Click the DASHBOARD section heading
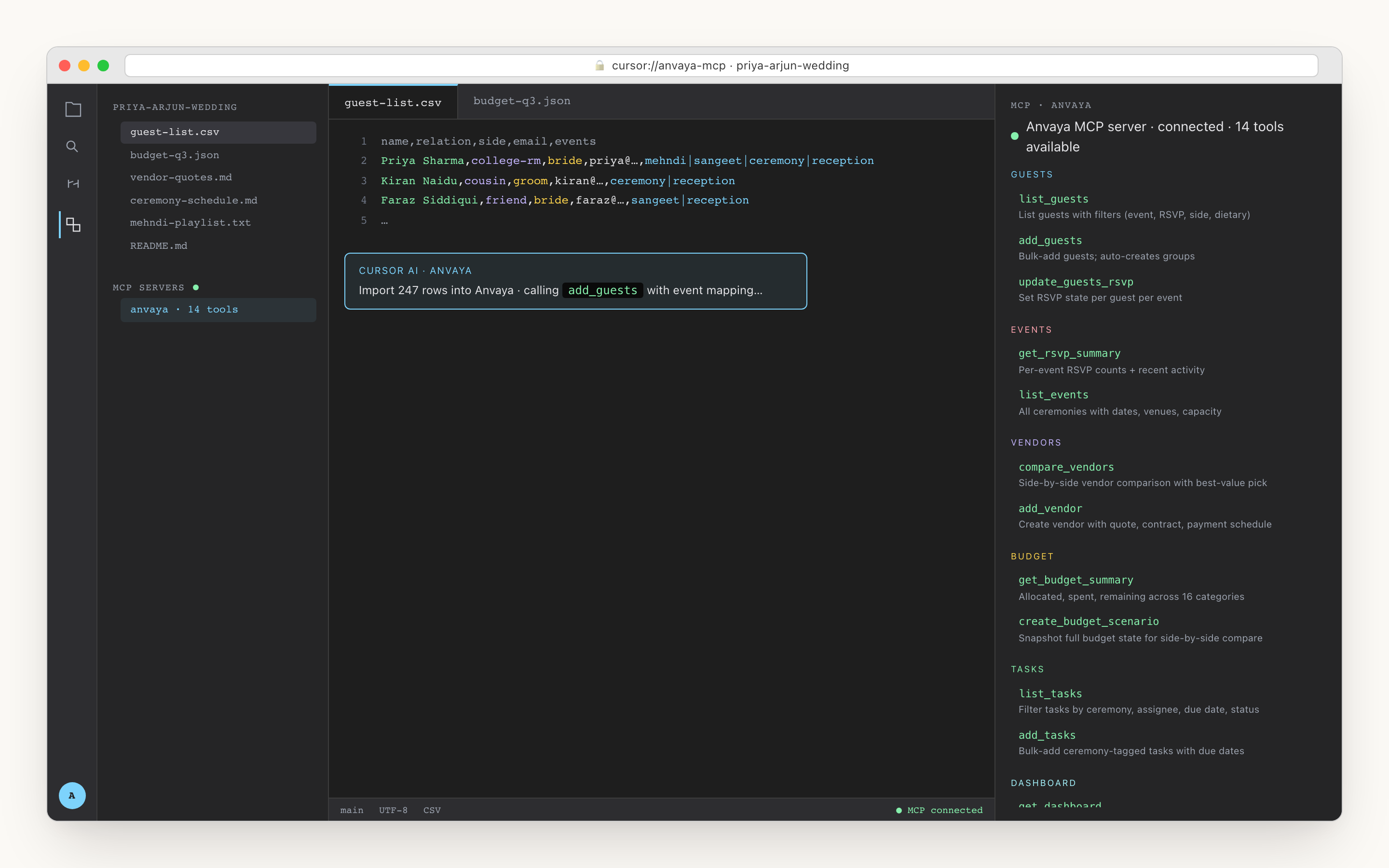Screen dimensions: 1389x868 (1043, 783)
